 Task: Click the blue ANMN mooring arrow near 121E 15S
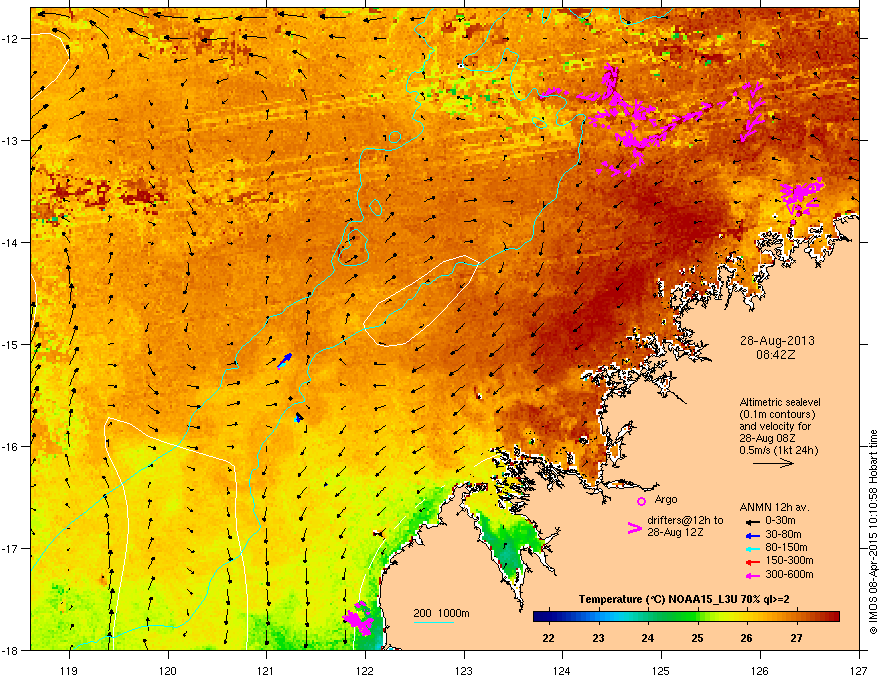pos(285,361)
